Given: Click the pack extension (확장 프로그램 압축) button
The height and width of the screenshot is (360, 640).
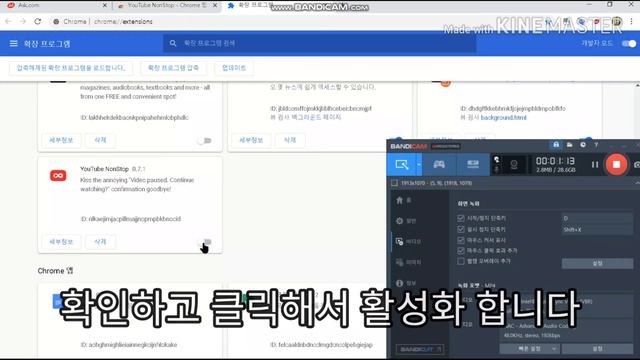Looking at the screenshot, I should (173, 68).
